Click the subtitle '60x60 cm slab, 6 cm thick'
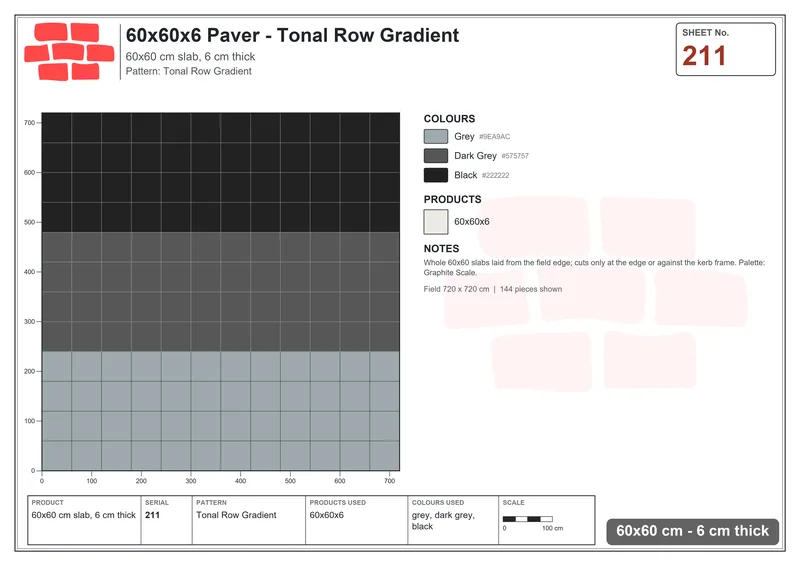 click(190, 57)
